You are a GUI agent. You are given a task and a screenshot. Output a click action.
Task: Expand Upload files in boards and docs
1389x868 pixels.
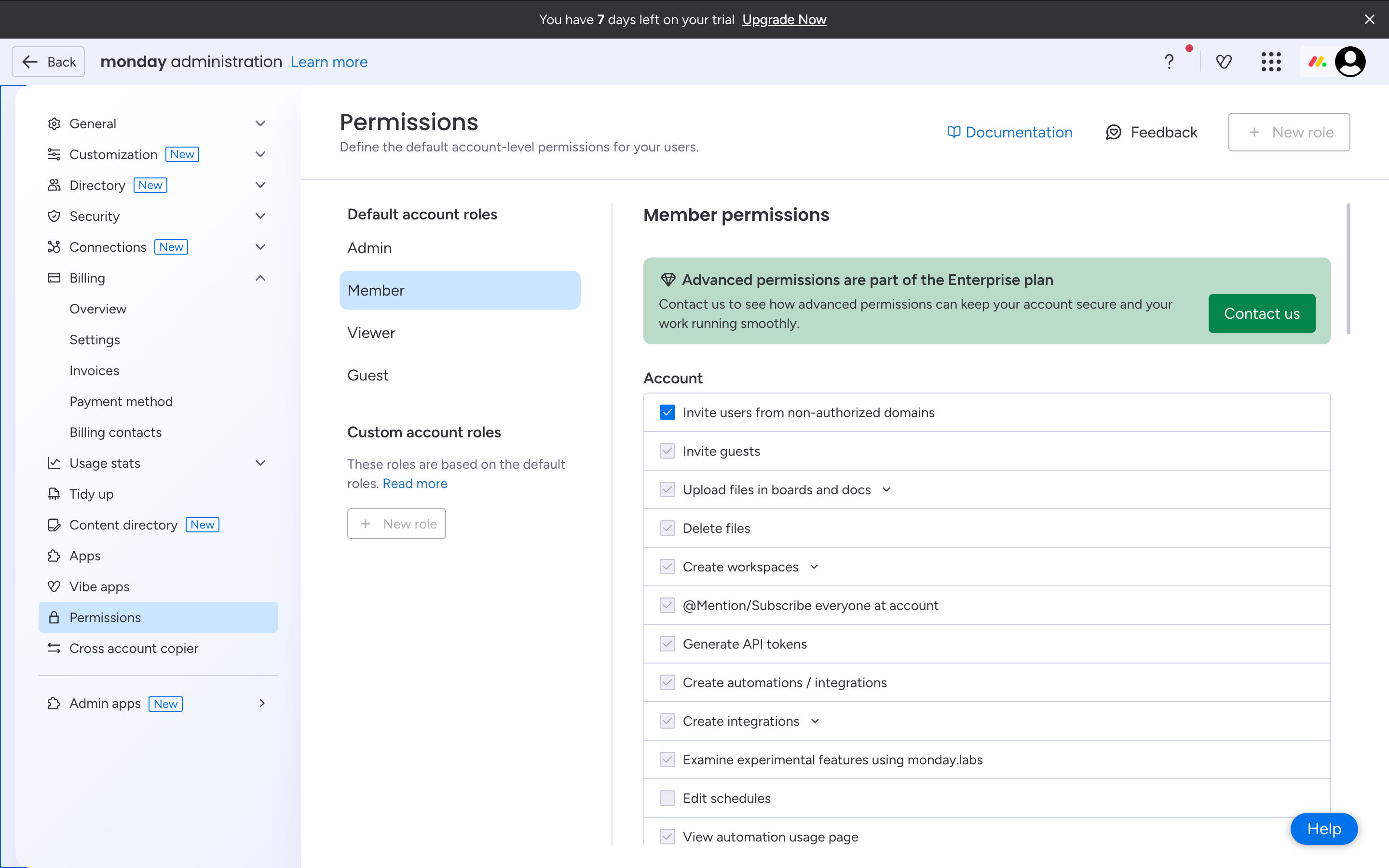point(886,489)
